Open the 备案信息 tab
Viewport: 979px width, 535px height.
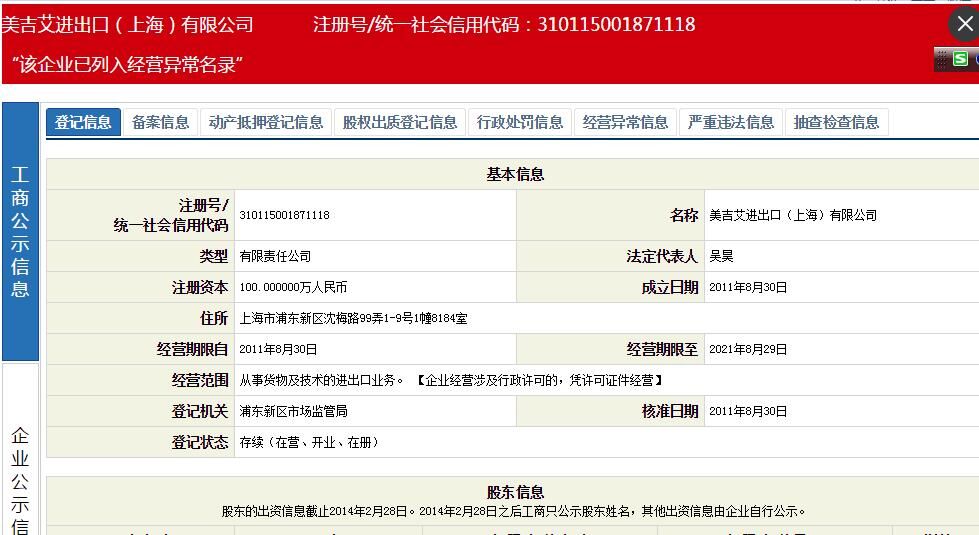pyautogui.click(x=160, y=122)
